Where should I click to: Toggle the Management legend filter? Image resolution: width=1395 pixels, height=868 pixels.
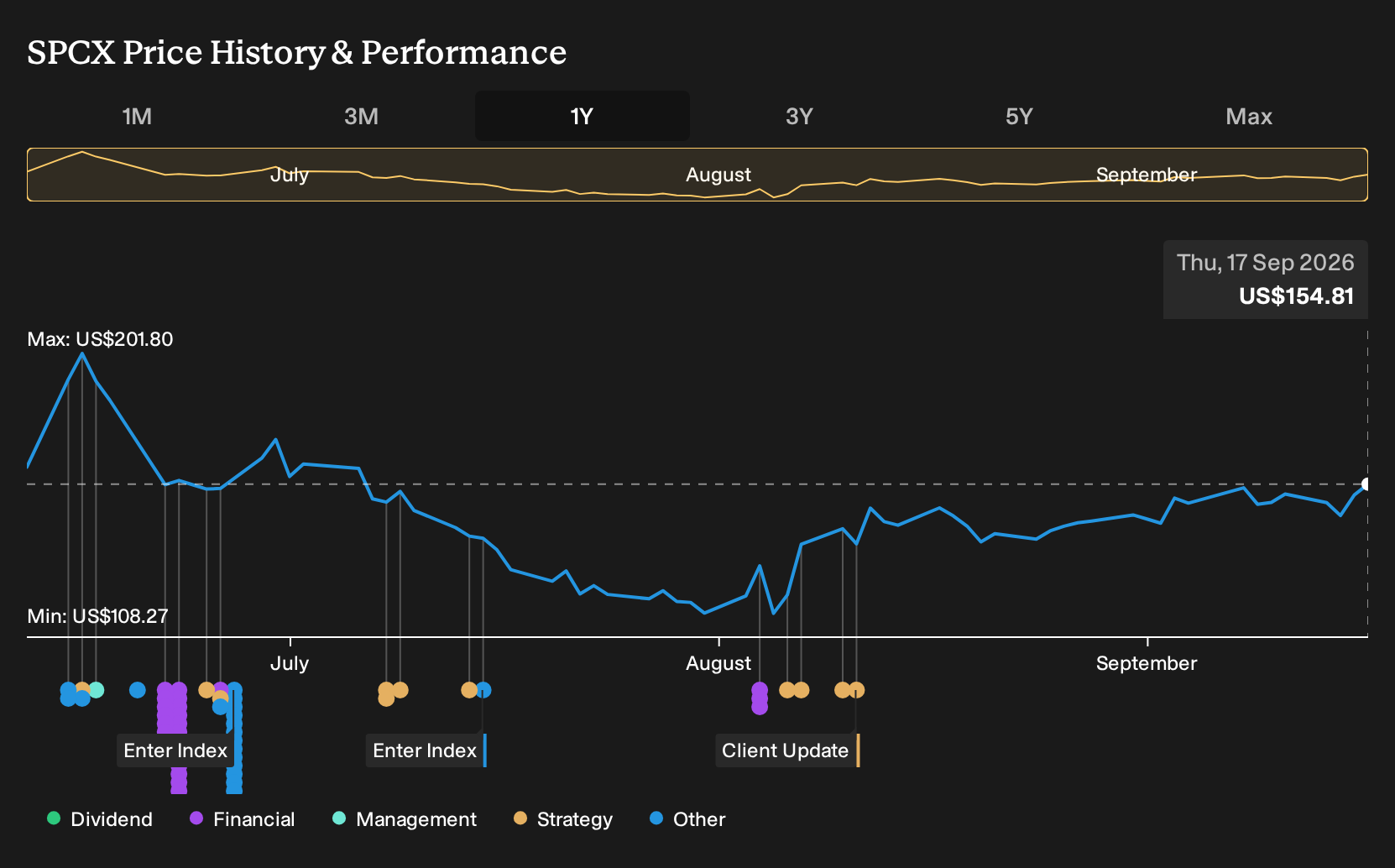(x=405, y=819)
